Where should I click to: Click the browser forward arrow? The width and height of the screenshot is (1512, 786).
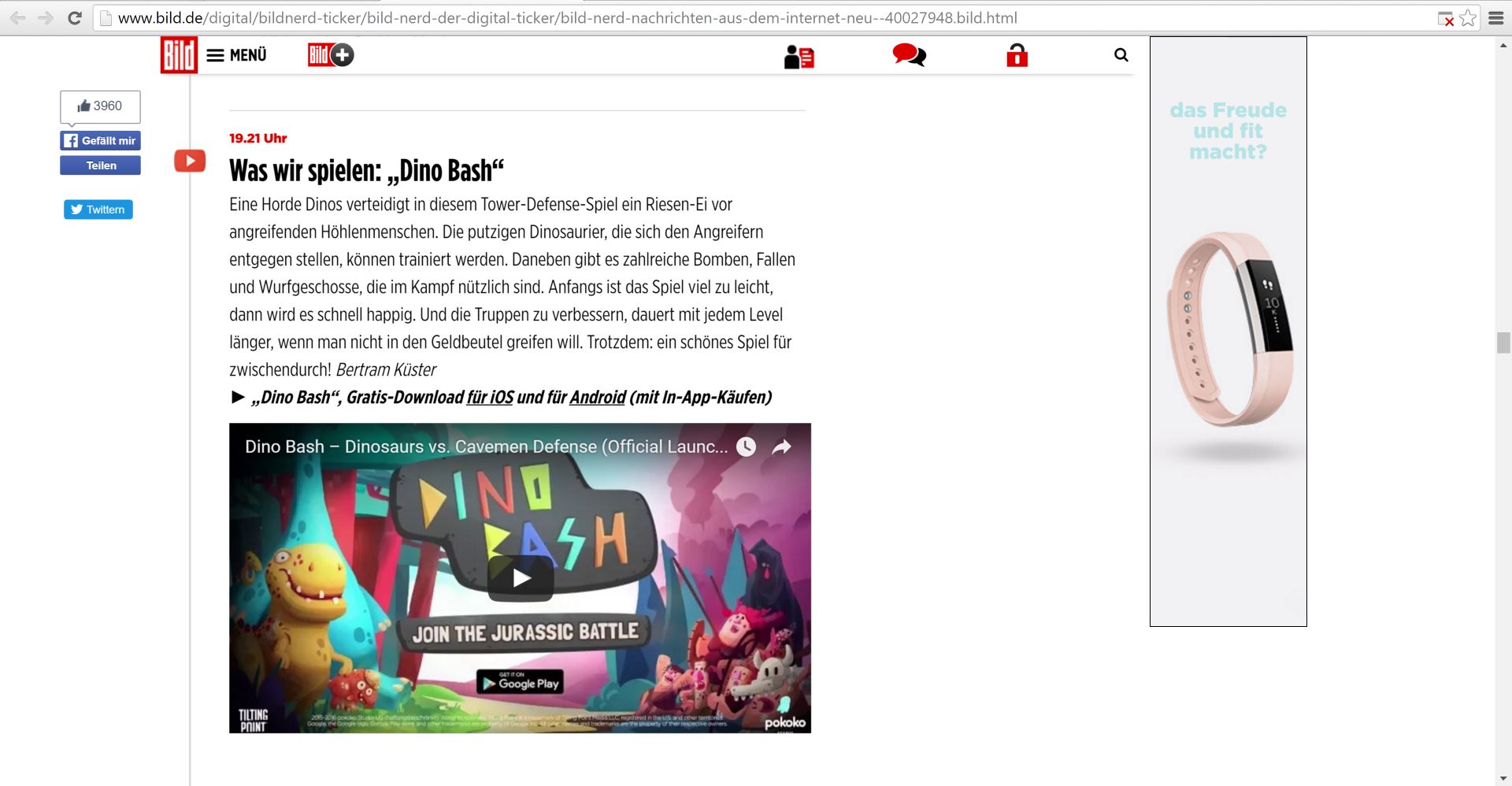(x=46, y=18)
